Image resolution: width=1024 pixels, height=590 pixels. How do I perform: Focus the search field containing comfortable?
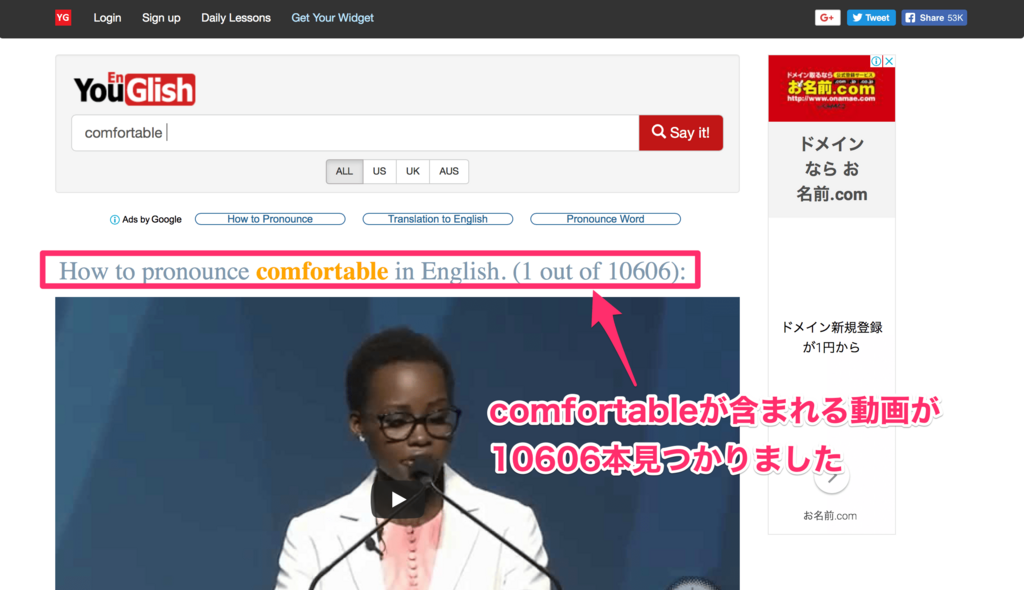coord(355,133)
